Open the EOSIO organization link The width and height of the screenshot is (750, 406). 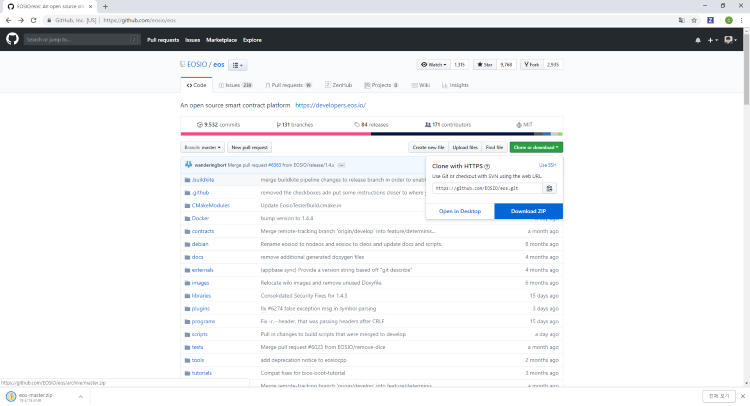197,65
